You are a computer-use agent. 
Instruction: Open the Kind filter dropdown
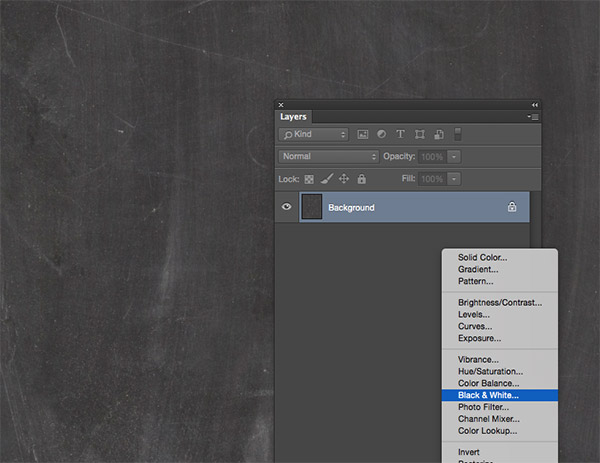click(x=314, y=134)
